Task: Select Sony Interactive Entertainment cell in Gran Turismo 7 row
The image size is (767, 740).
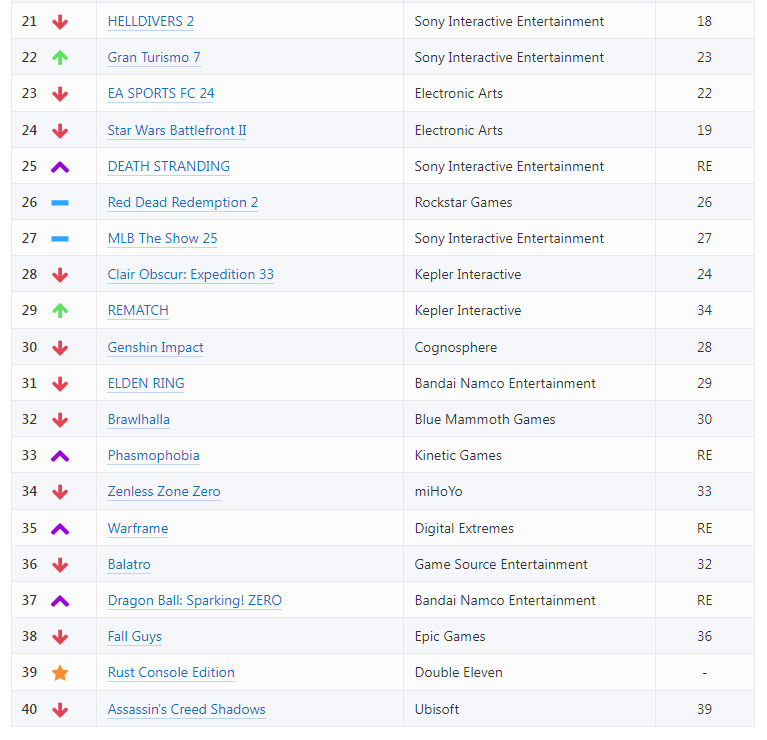Action: click(x=529, y=57)
